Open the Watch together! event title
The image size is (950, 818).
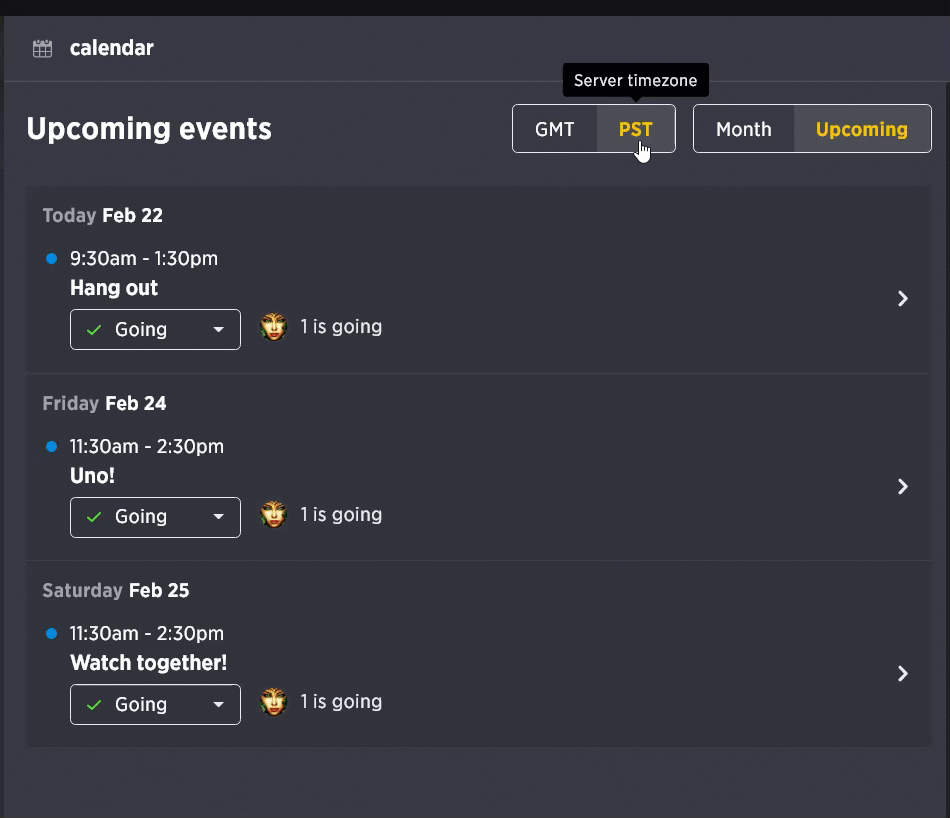[x=148, y=663]
